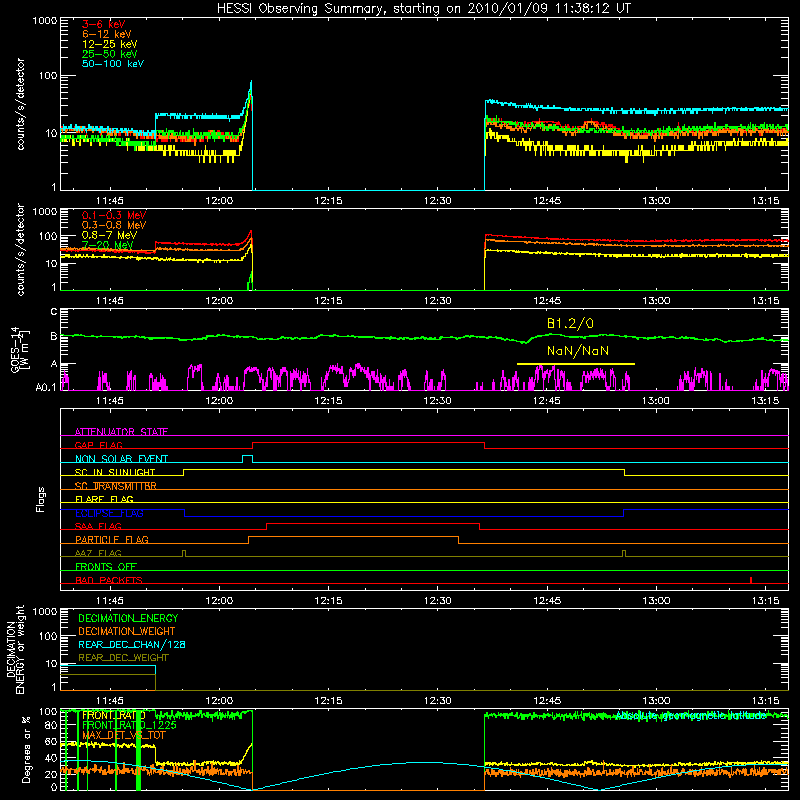
Task: Select the SC_TRANSMITTER flag label
Action: pos(115,486)
